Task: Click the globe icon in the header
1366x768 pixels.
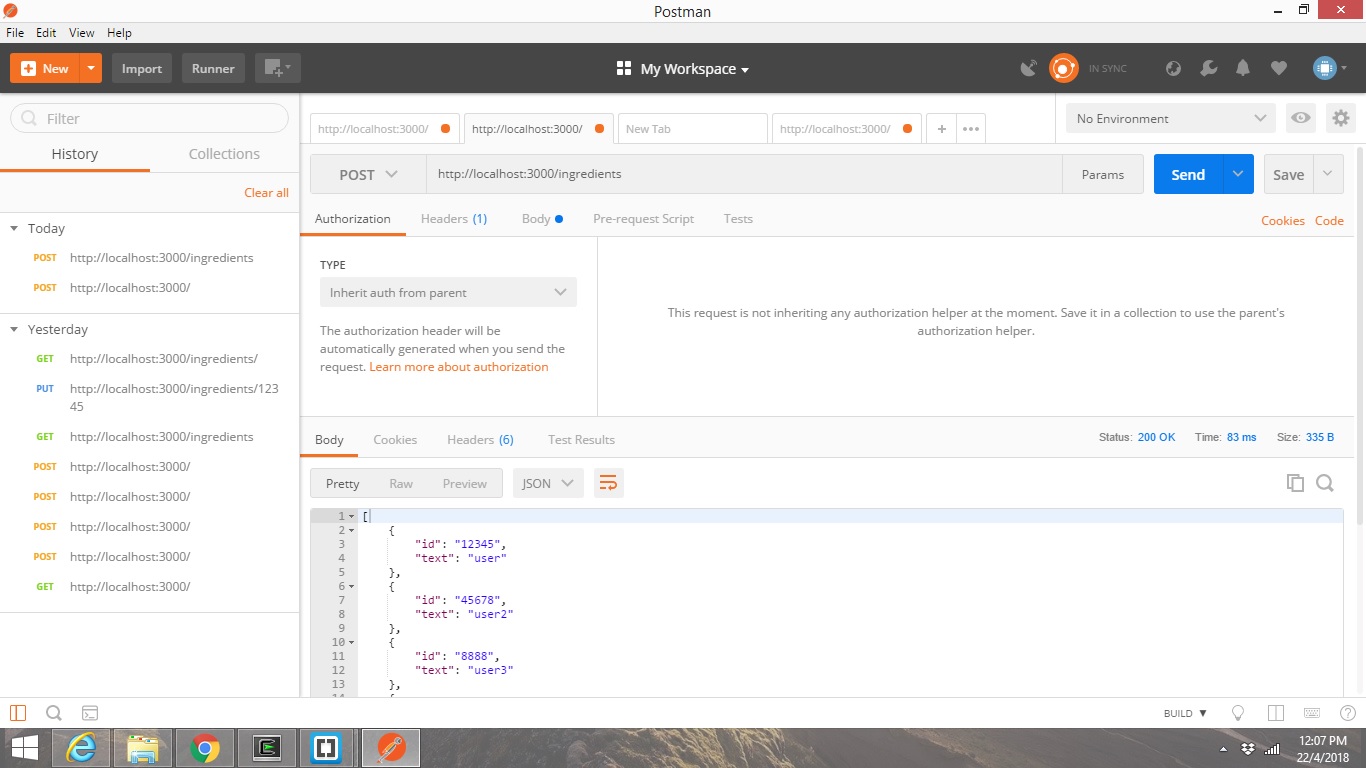Action: click(1174, 68)
